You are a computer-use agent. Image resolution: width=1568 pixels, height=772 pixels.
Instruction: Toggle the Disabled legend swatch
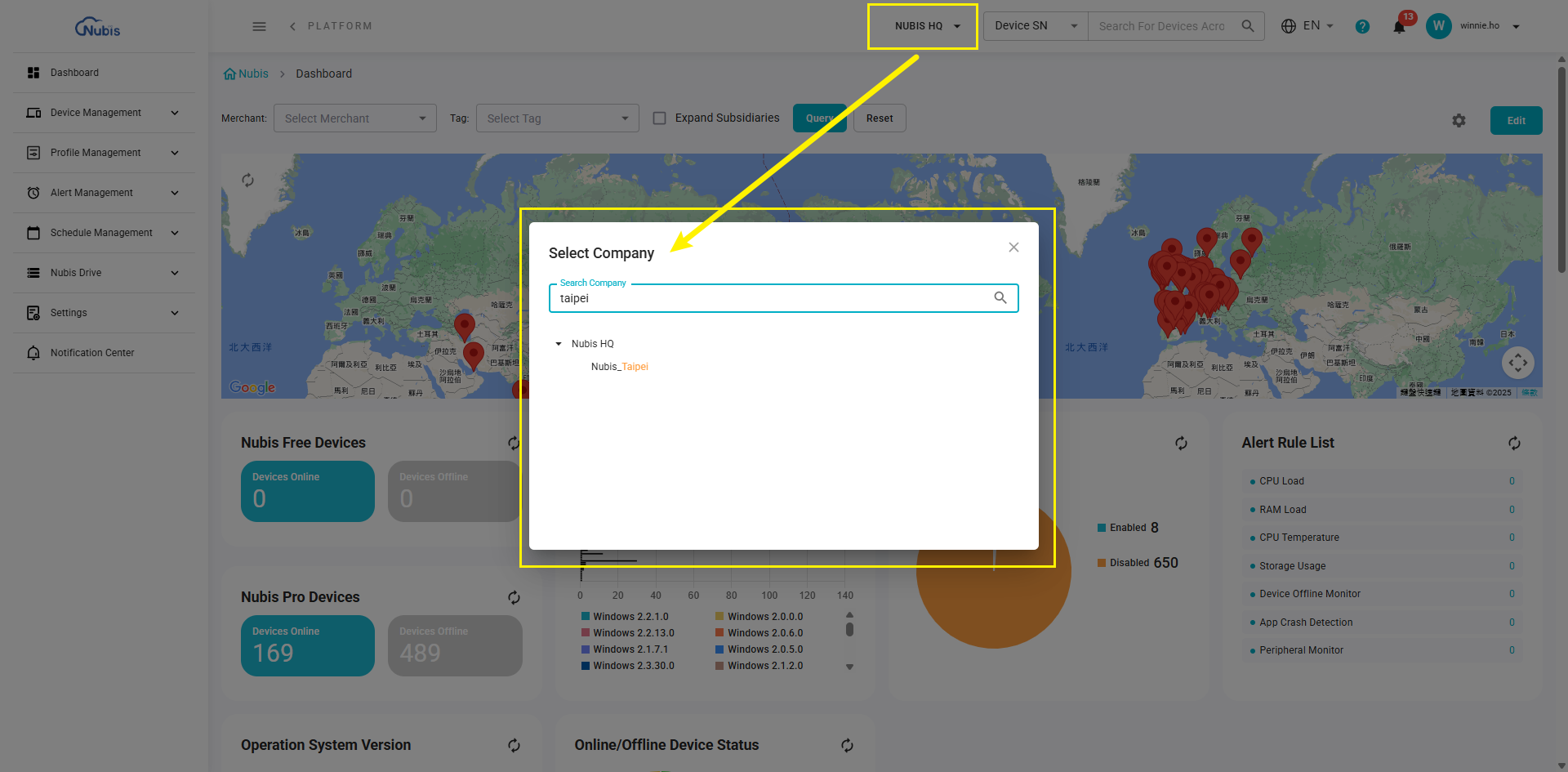coord(1102,563)
